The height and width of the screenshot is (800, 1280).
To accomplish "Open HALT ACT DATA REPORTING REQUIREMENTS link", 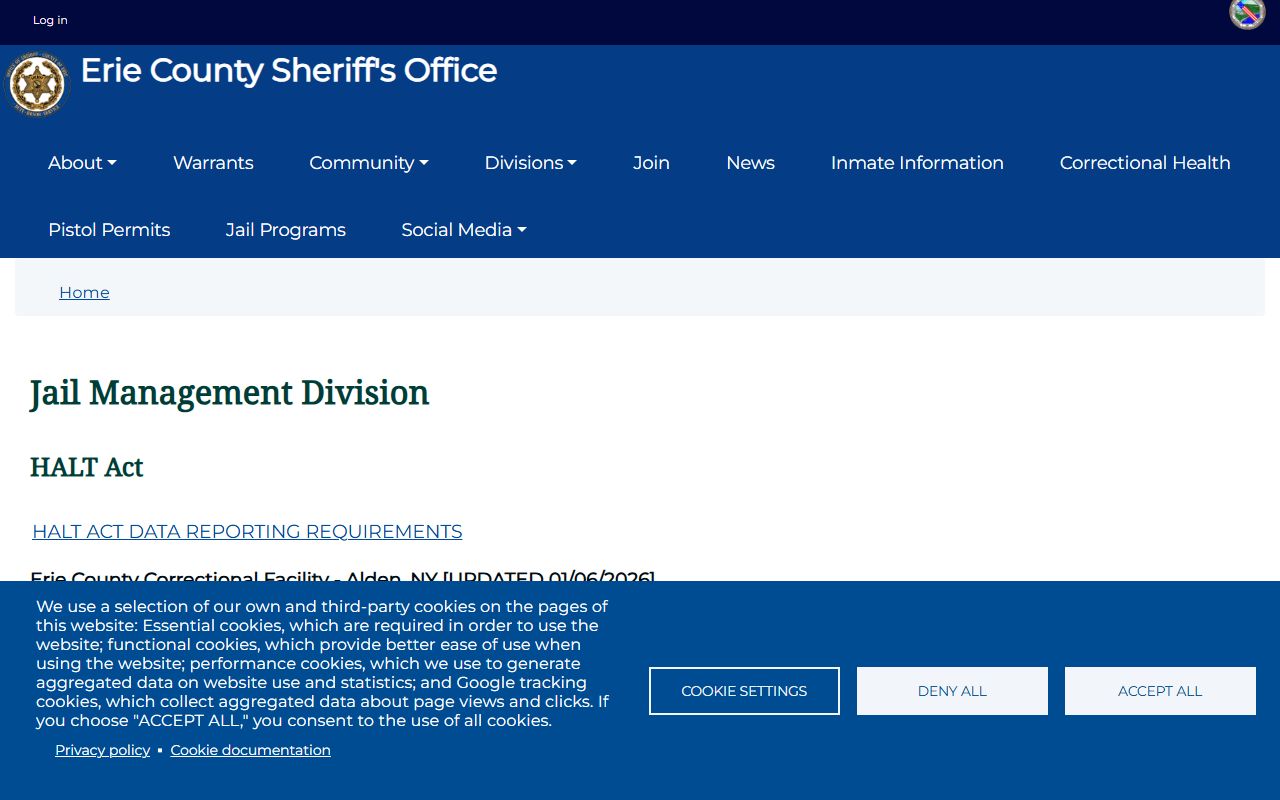I will pos(247,531).
